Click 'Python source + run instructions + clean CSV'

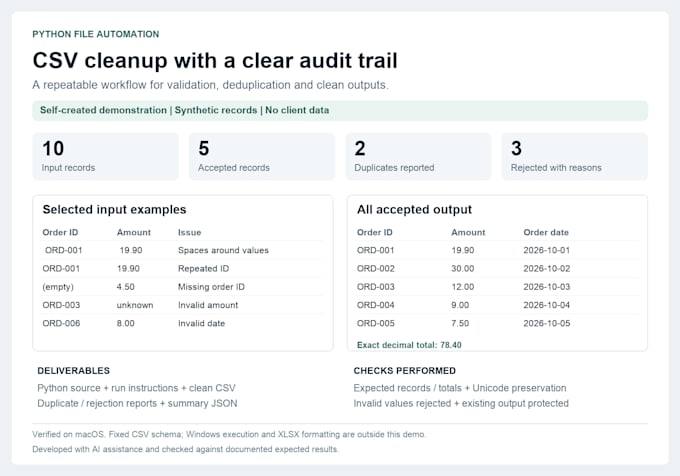point(136,388)
